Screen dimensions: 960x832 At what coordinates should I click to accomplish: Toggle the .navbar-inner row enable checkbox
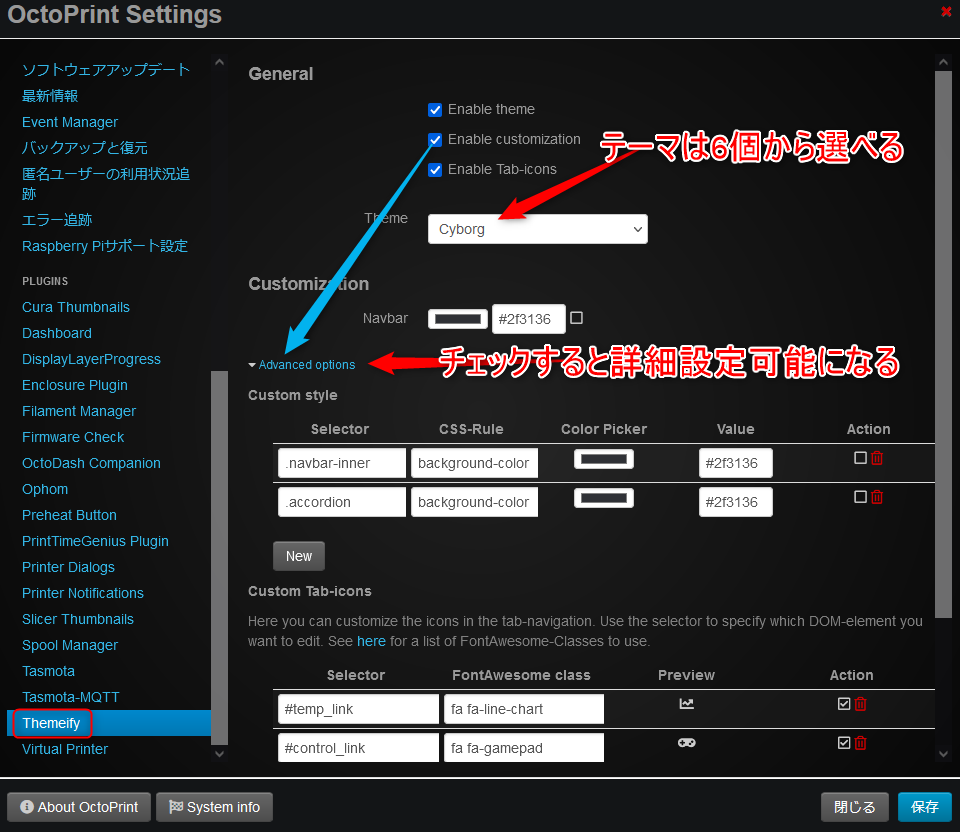[x=860, y=458]
